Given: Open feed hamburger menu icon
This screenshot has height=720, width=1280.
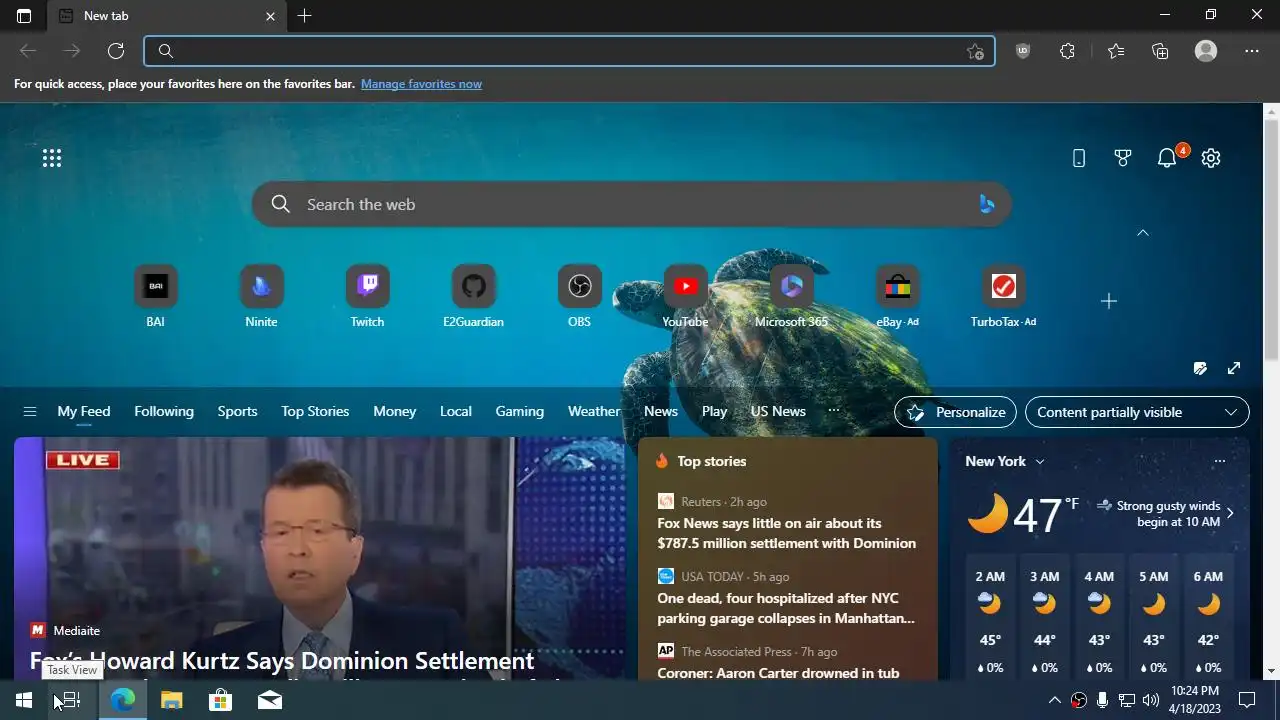Looking at the screenshot, I should pyautogui.click(x=30, y=412).
